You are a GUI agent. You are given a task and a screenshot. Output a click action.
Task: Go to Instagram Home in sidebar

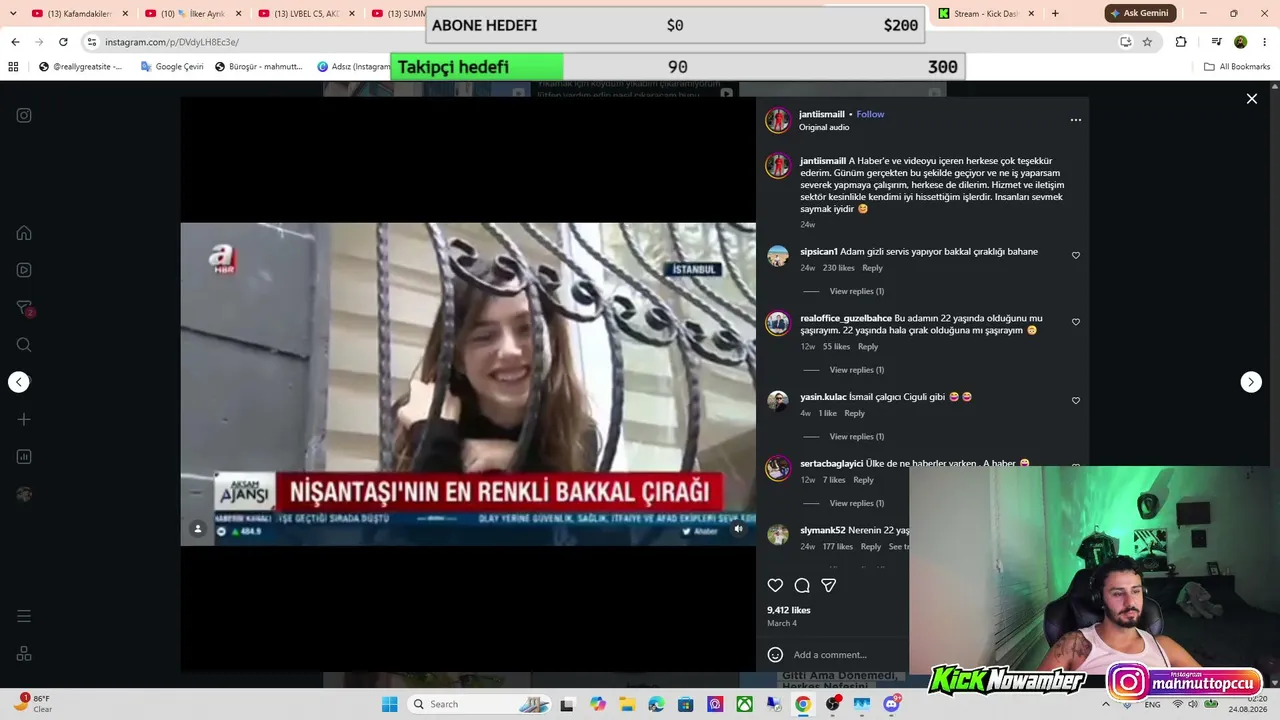tap(24, 233)
